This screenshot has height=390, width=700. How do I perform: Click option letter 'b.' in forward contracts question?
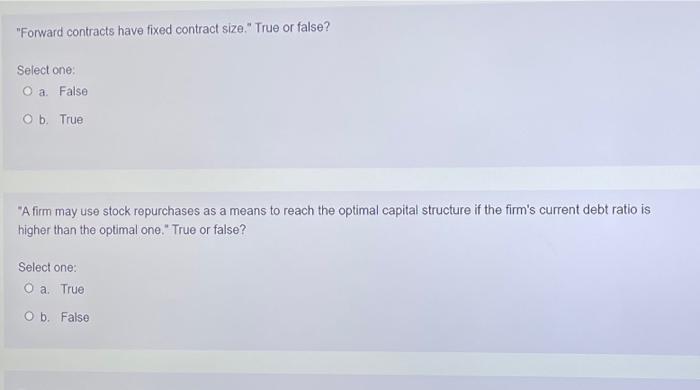43,120
